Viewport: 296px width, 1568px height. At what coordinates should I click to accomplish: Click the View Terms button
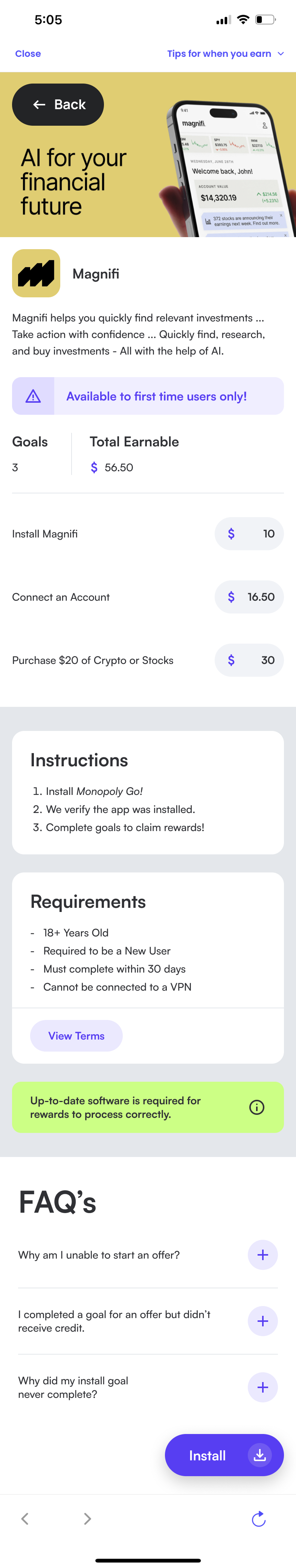pos(76,1035)
